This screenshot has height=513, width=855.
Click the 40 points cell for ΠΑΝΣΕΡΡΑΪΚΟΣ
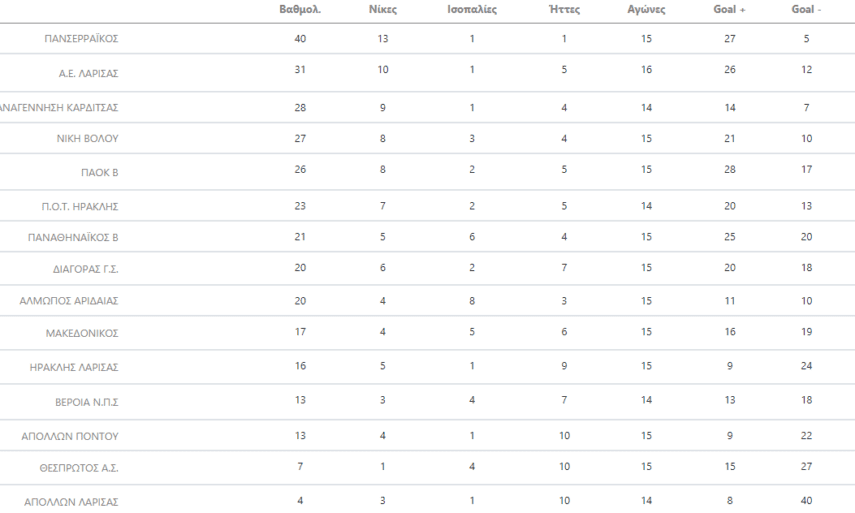click(x=299, y=39)
